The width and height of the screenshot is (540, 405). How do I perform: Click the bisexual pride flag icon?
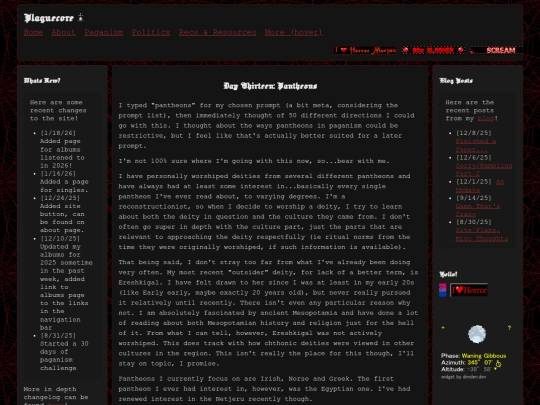click(443, 290)
